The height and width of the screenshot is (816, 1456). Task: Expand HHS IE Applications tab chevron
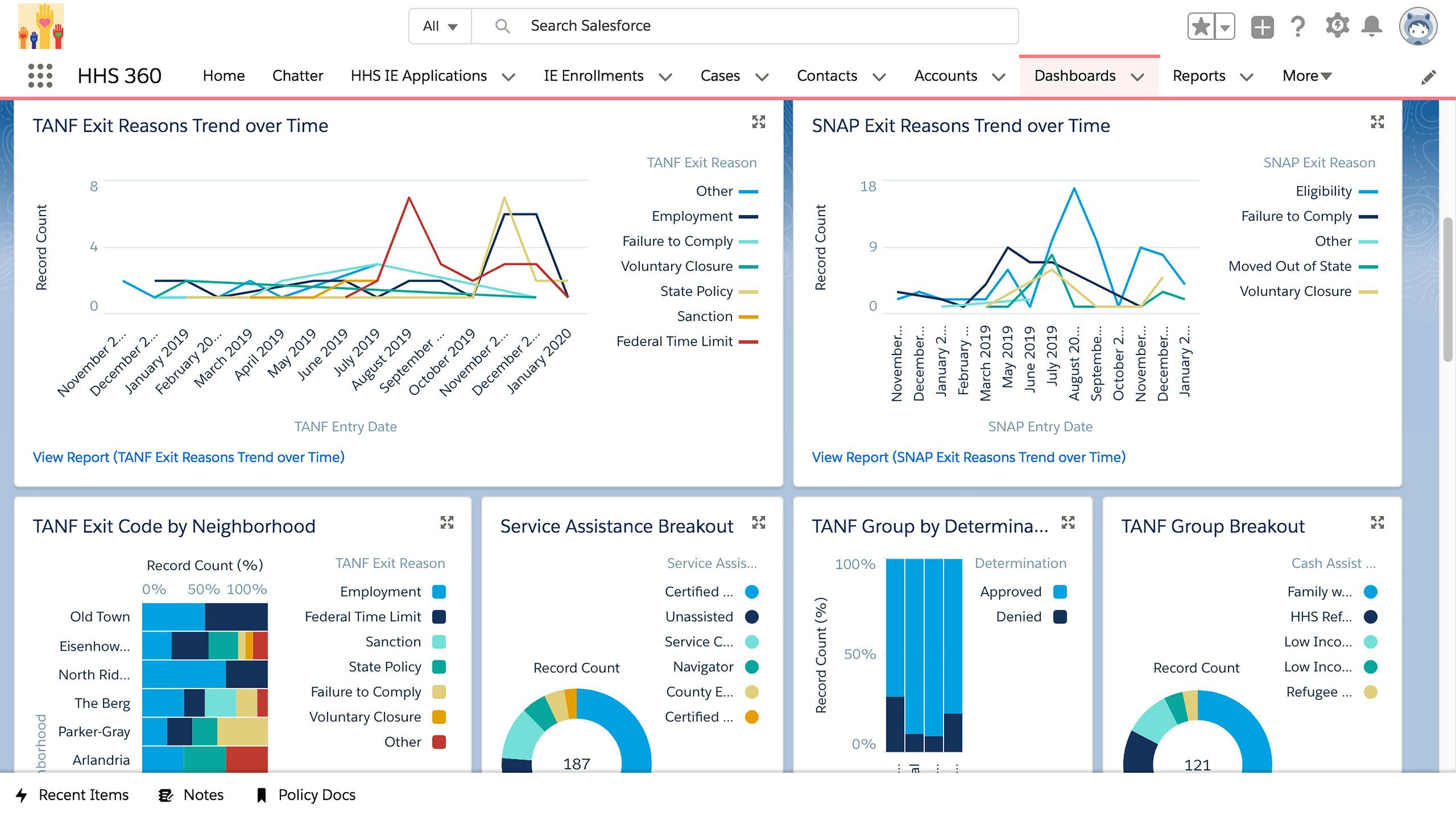pyautogui.click(x=508, y=77)
